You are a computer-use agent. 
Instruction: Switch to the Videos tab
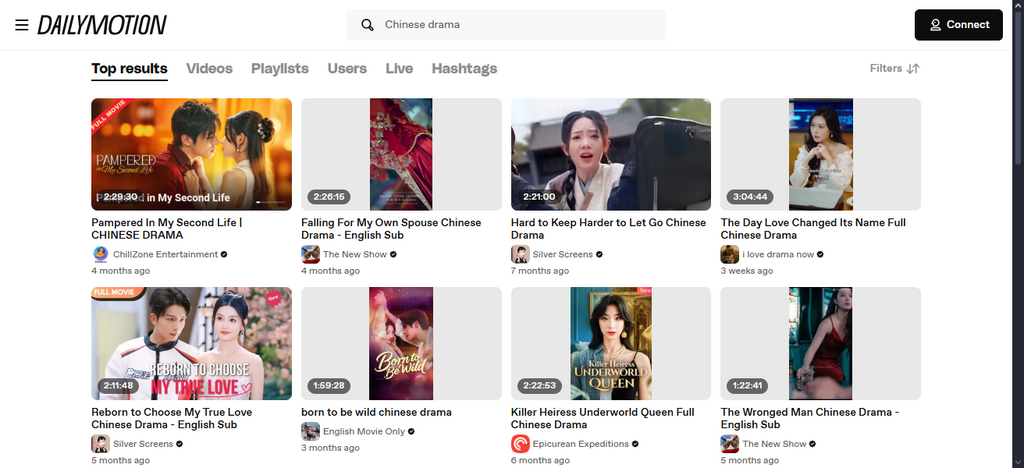209,68
